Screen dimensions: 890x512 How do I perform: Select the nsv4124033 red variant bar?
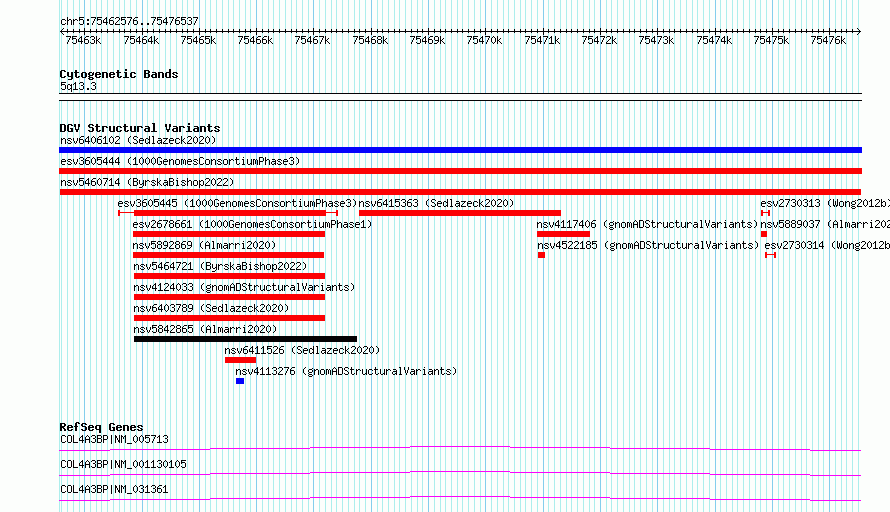click(229, 297)
